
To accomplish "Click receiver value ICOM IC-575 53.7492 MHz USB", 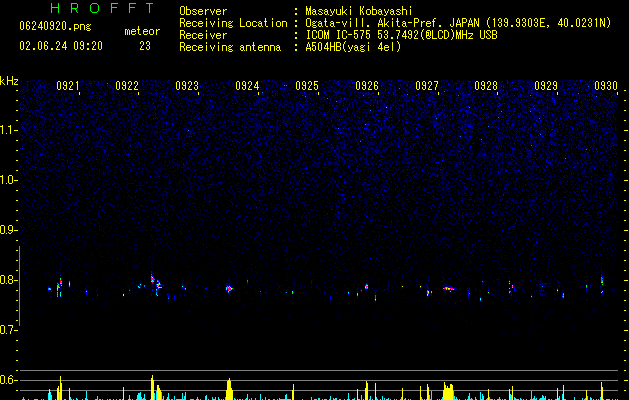I will [401, 35].
